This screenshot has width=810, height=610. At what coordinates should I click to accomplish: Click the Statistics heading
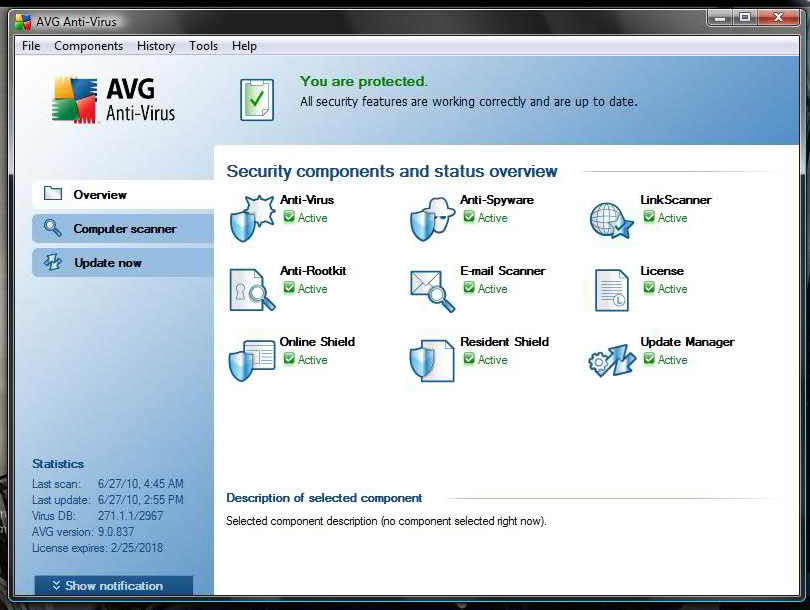[x=58, y=464]
